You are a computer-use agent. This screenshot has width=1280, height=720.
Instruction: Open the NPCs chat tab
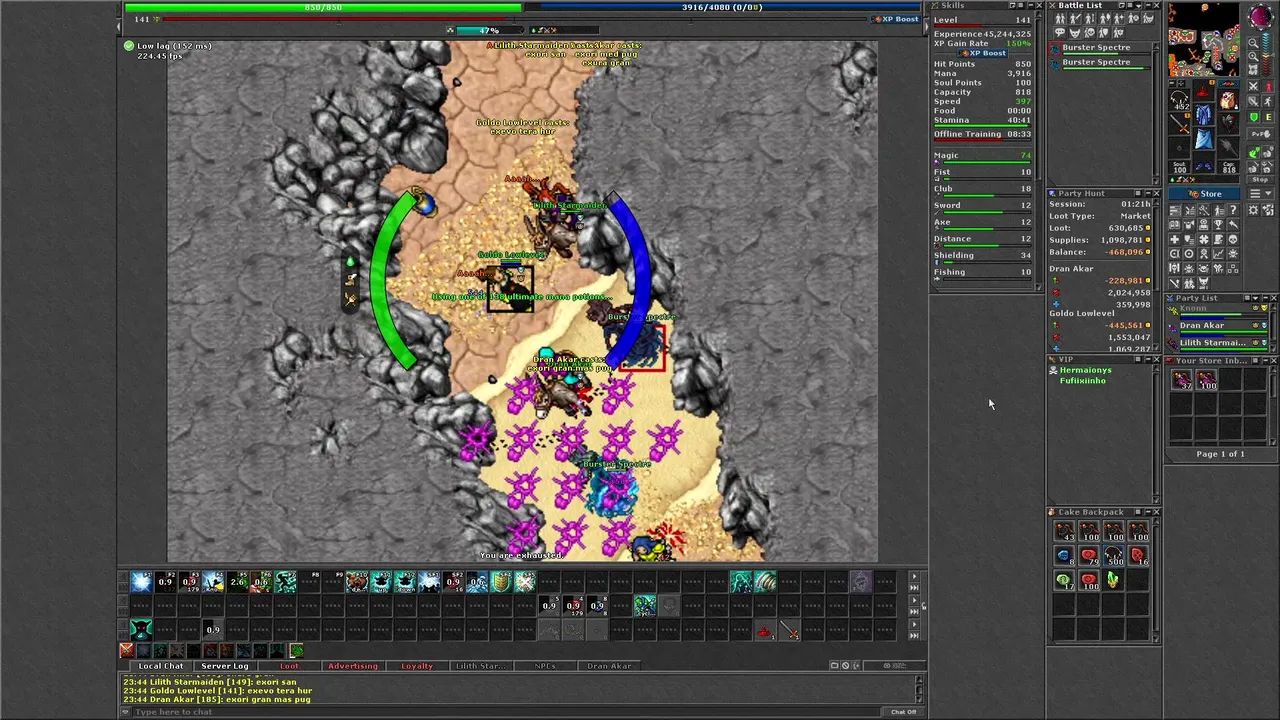pyautogui.click(x=545, y=666)
